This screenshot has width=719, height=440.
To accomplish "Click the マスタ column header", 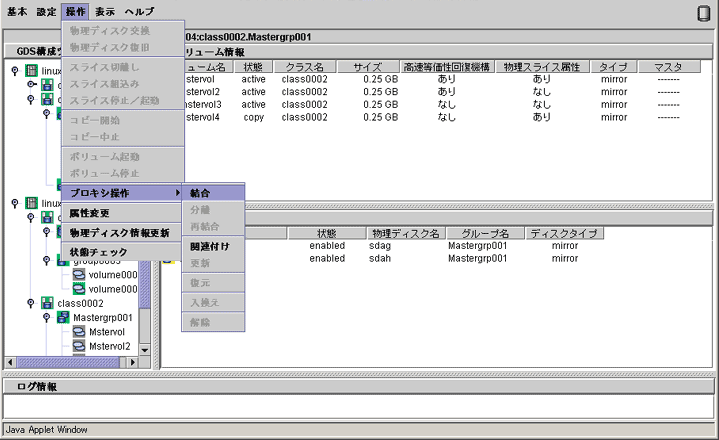I will coord(668,66).
